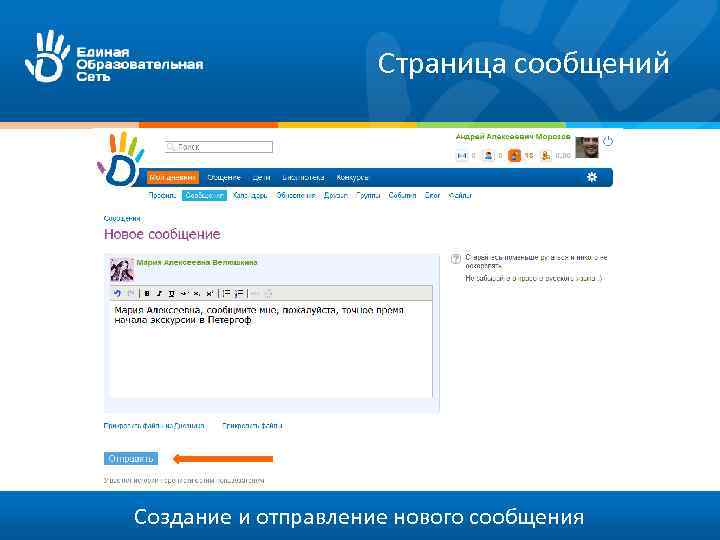The width and height of the screenshot is (720, 540).
Task: Click user name 'Андрей Алексеевич Морозов'
Action: point(513,137)
